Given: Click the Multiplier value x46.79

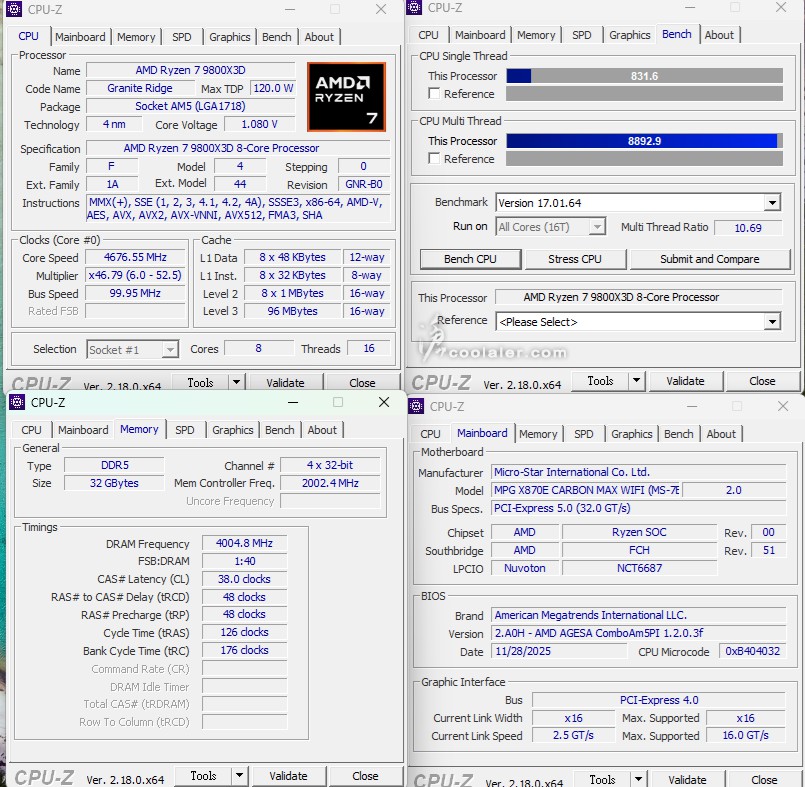Looking at the screenshot, I should (x=135, y=275).
